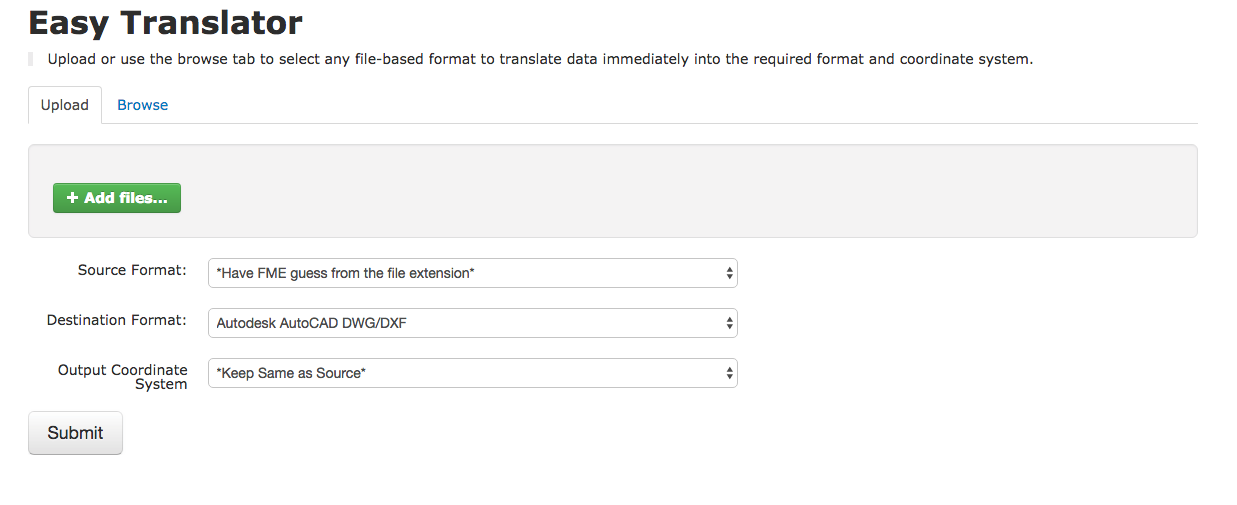Click the 'Source Format:' label

(x=132, y=270)
